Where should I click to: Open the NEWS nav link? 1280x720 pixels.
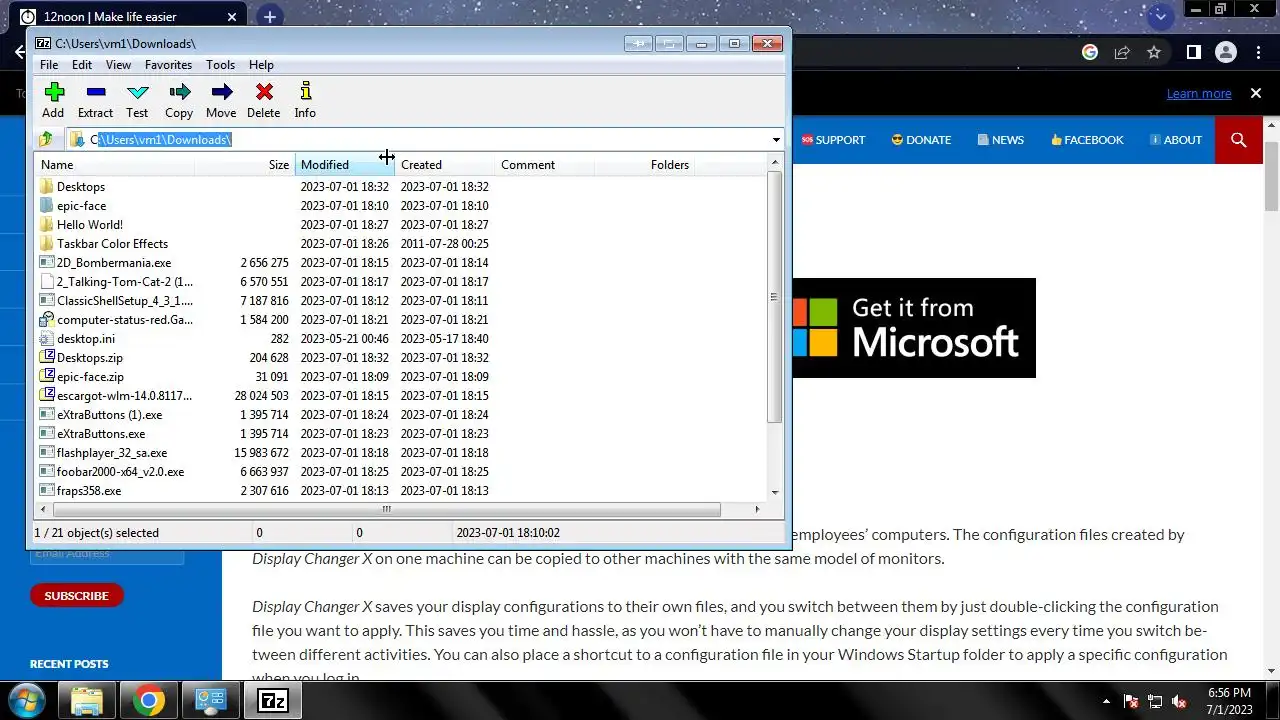[x=1001, y=140]
